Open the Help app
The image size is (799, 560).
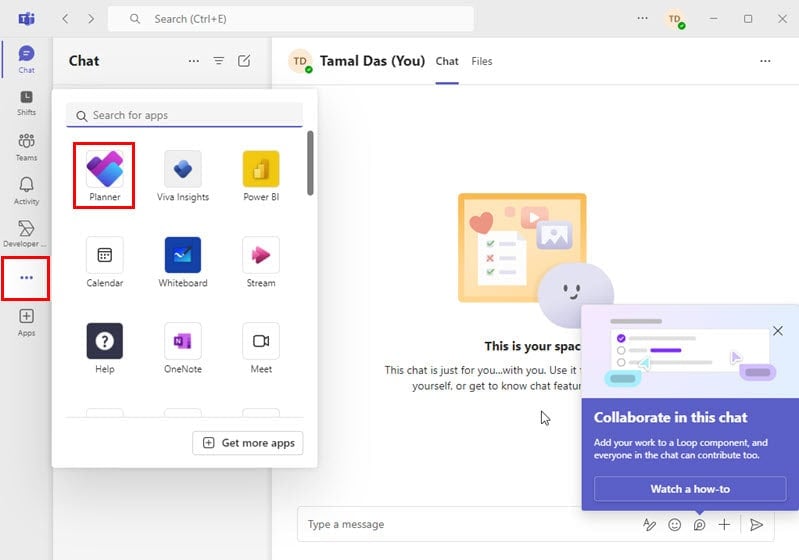(104, 348)
